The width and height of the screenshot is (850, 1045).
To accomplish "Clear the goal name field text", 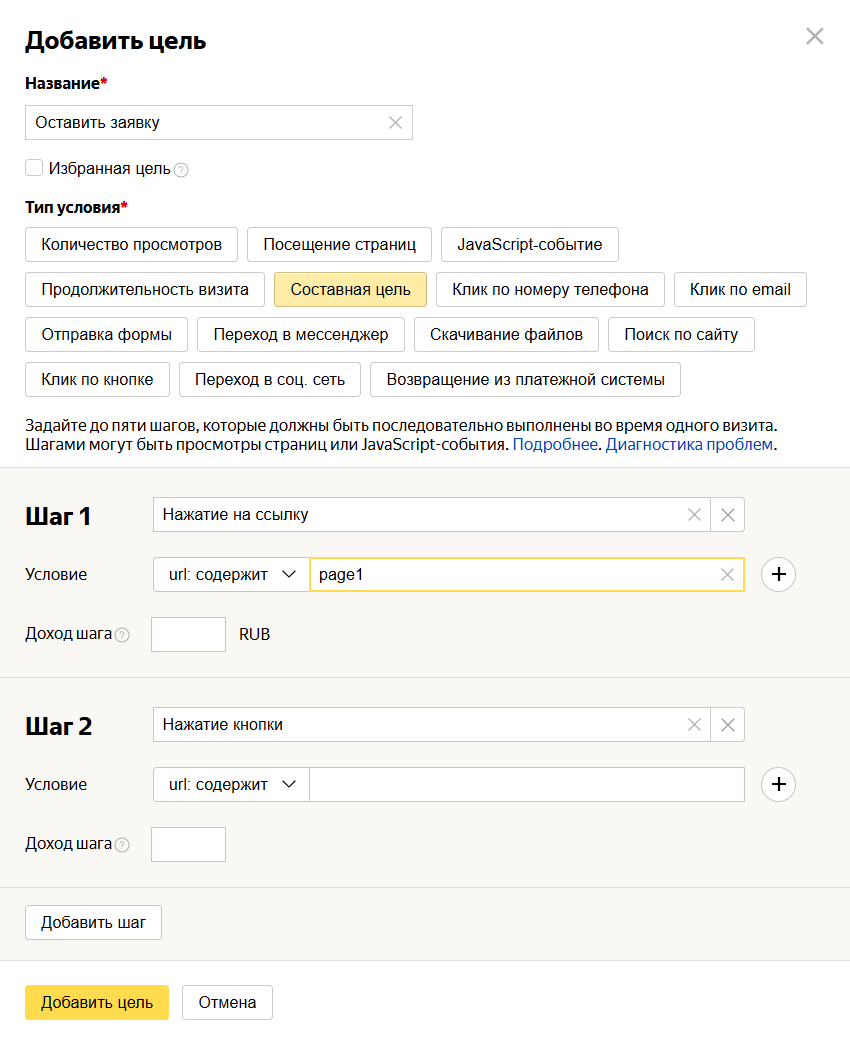I will 395,123.
